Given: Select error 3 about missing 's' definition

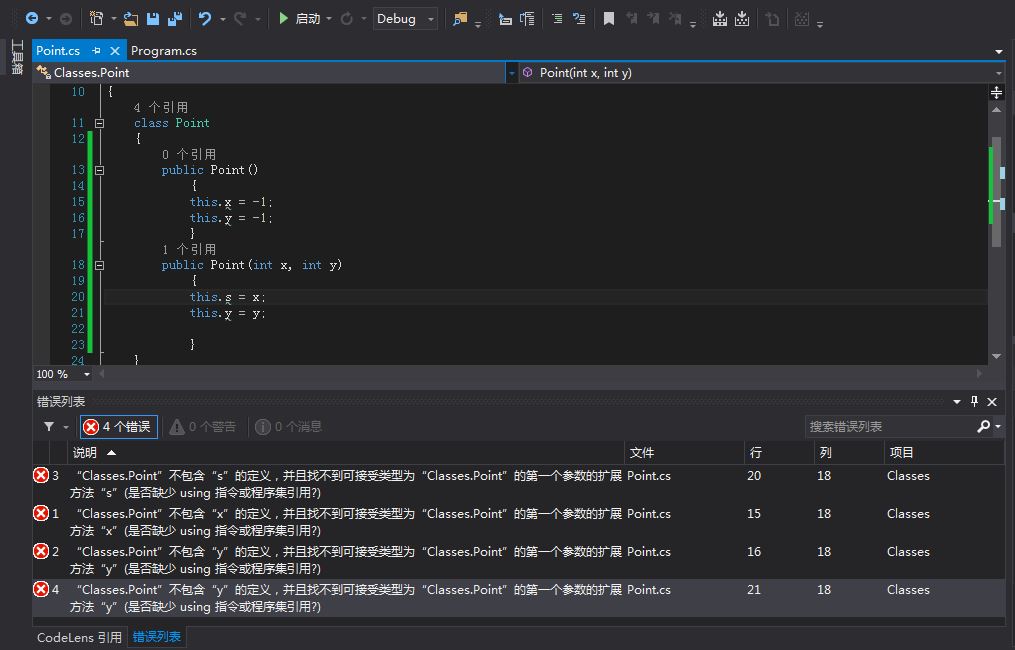Looking at the screenshot, I should click(519, 484).
